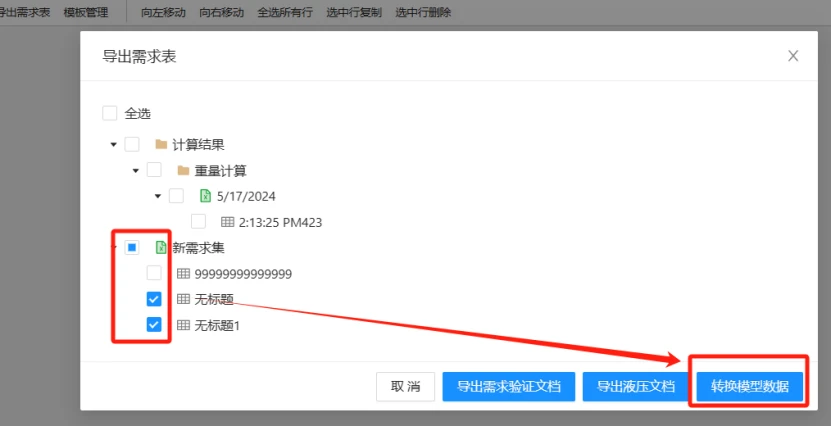831x426 pixels.
Task: Click 全选所有行 in the top toolbar
Action: [x=285, y=12]
